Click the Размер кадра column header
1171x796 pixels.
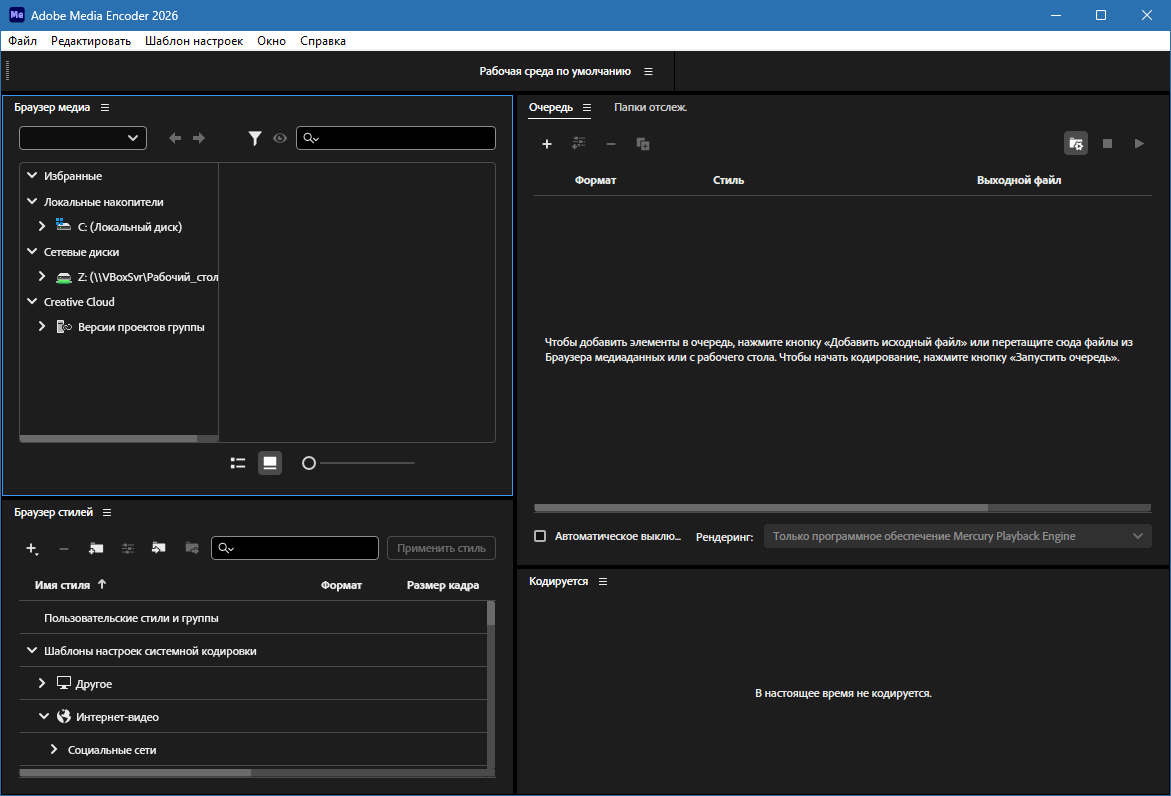click(x=443, y=585)
